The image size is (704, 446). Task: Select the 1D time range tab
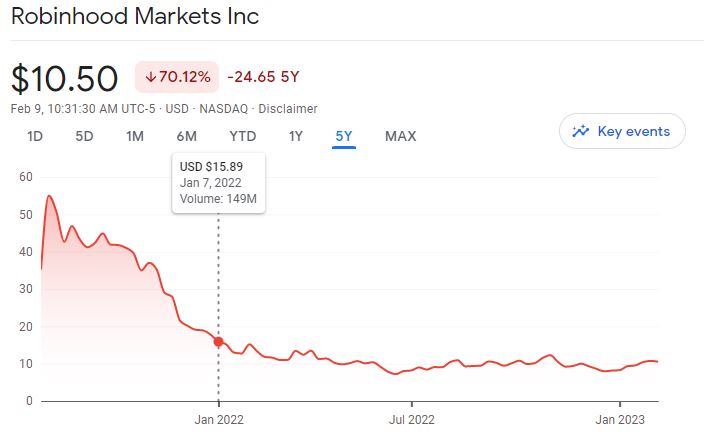[35, 136]
